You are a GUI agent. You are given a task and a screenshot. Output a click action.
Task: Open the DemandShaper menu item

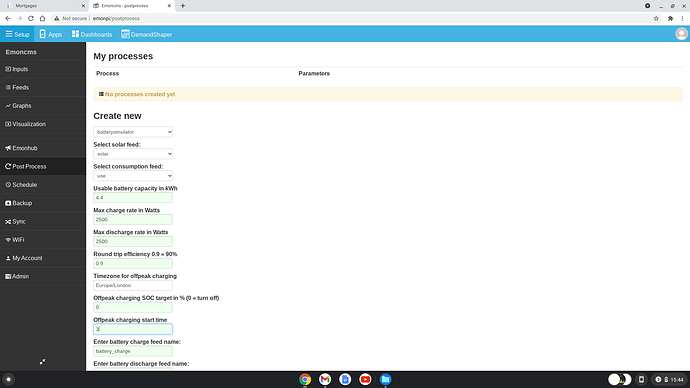[147, 34]
